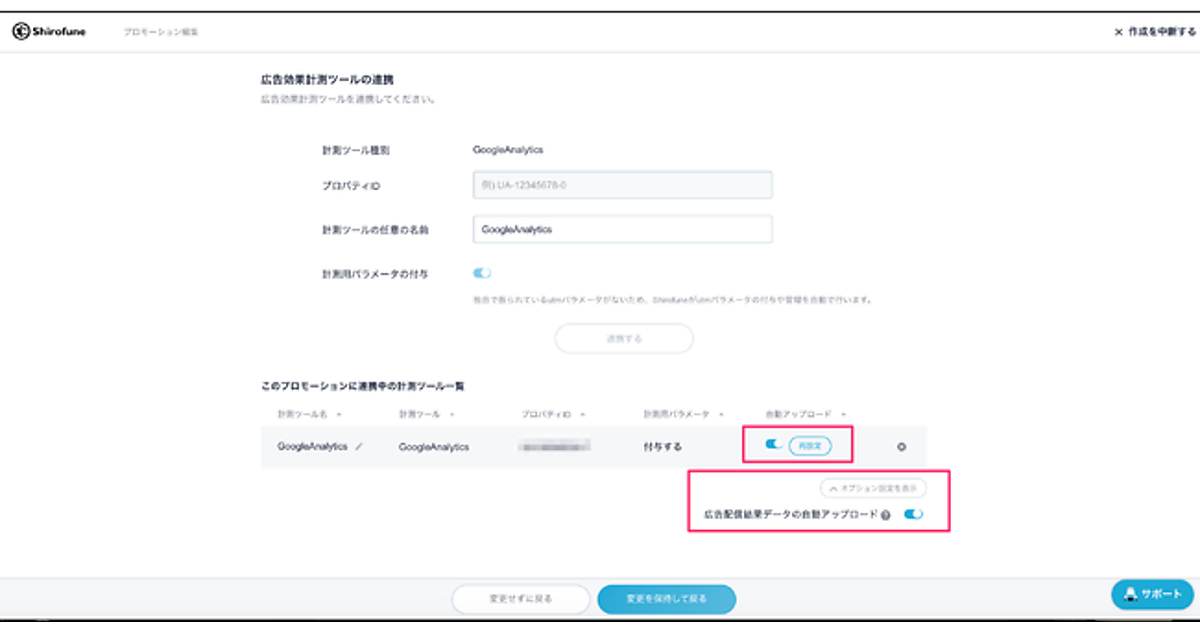Click the blurred property ID cell
The height and width of the screenshot is (630, 1200).
point(555,446)
